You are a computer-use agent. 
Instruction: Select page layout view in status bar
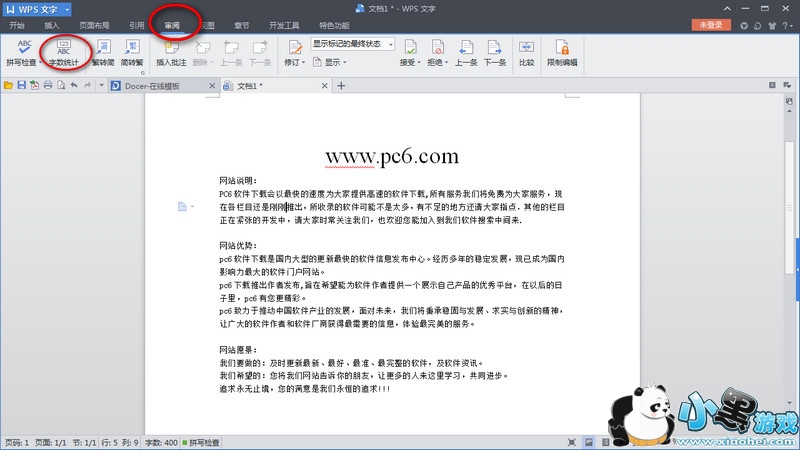(589, 442)
